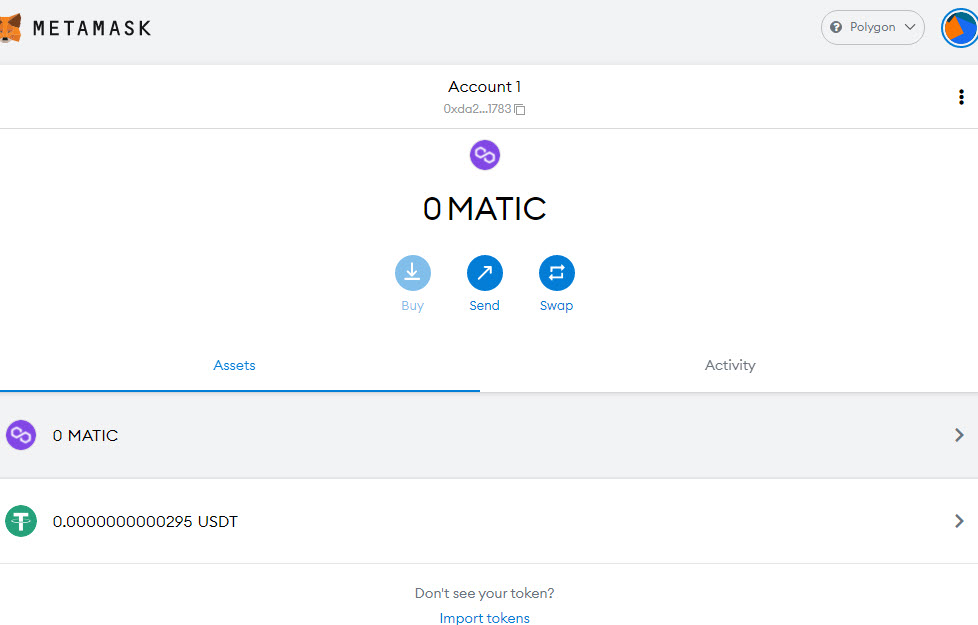
Task: Click the MATIC icon in asset list
Action: pyautogui.click(x=21, y=435)
